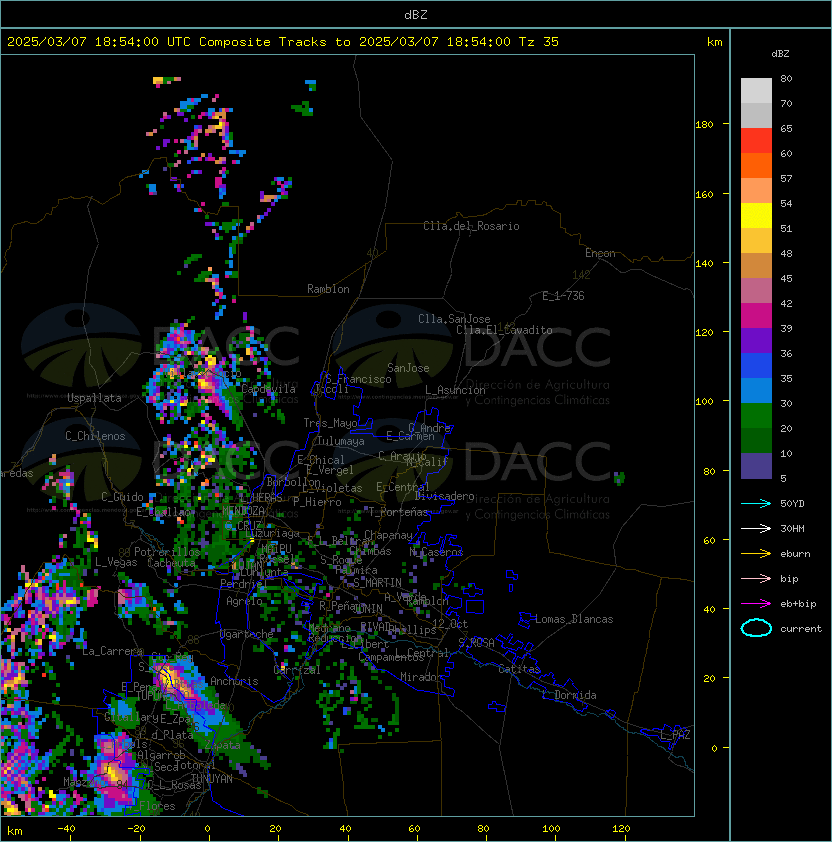The height and width of the screenshot is (842, 832).
Task: Click the 'current' legend label
Action: 801,629
